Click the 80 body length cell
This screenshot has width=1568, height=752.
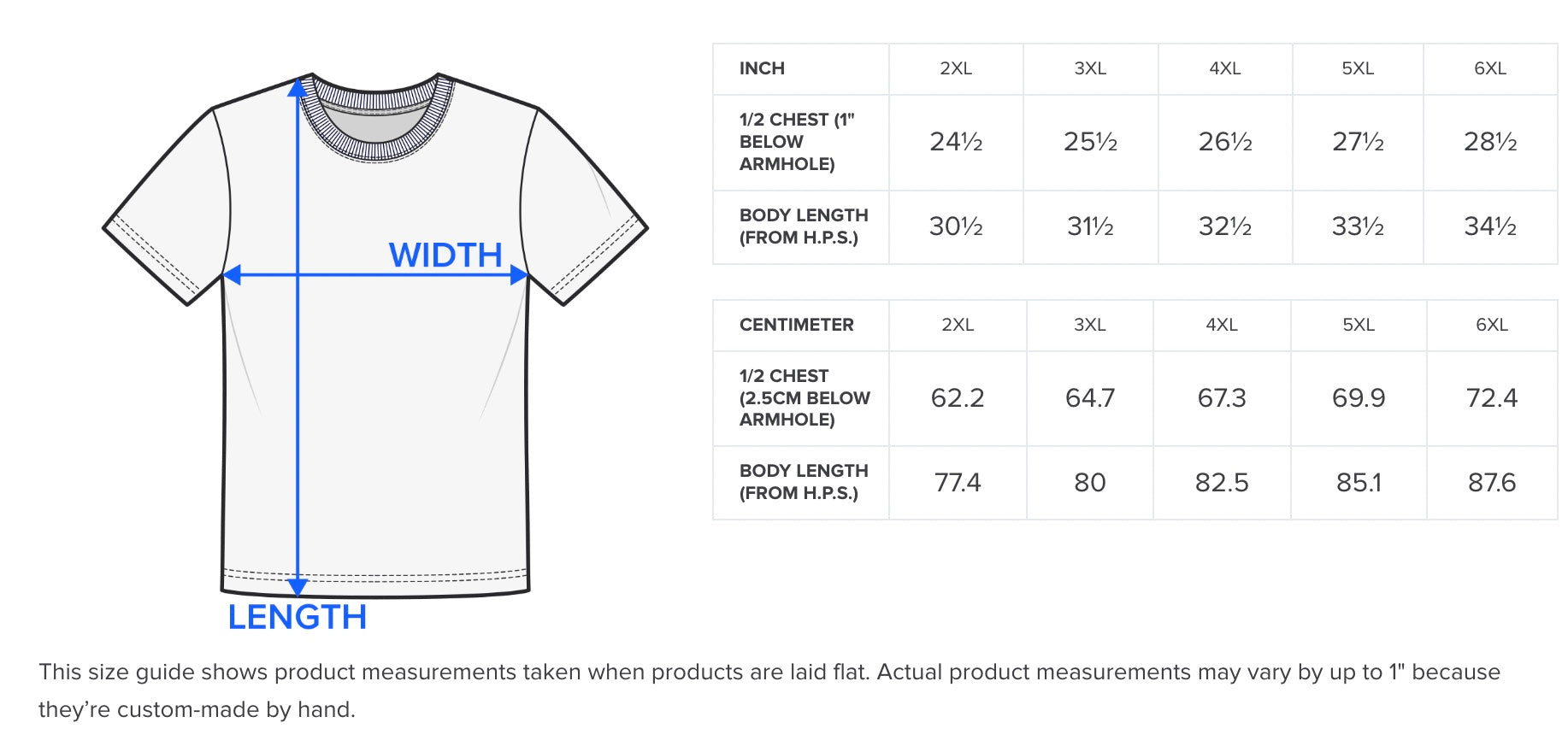(x=1089, y=483)
